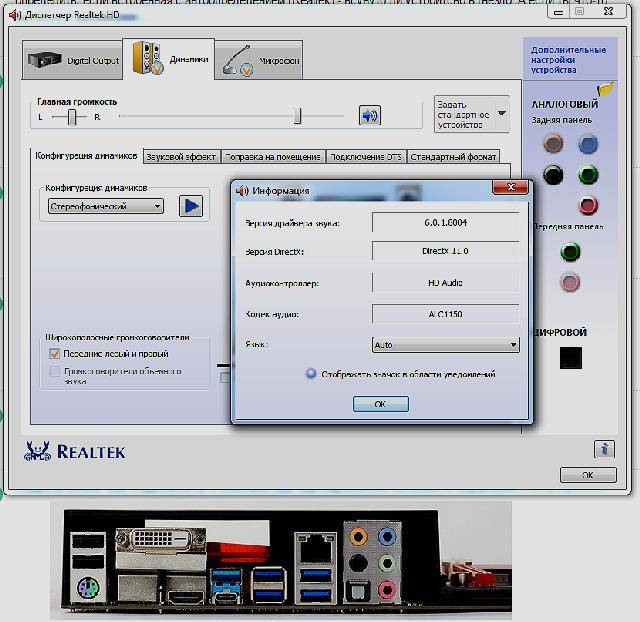Click the main volume slider handle

[x=298, y=116]
